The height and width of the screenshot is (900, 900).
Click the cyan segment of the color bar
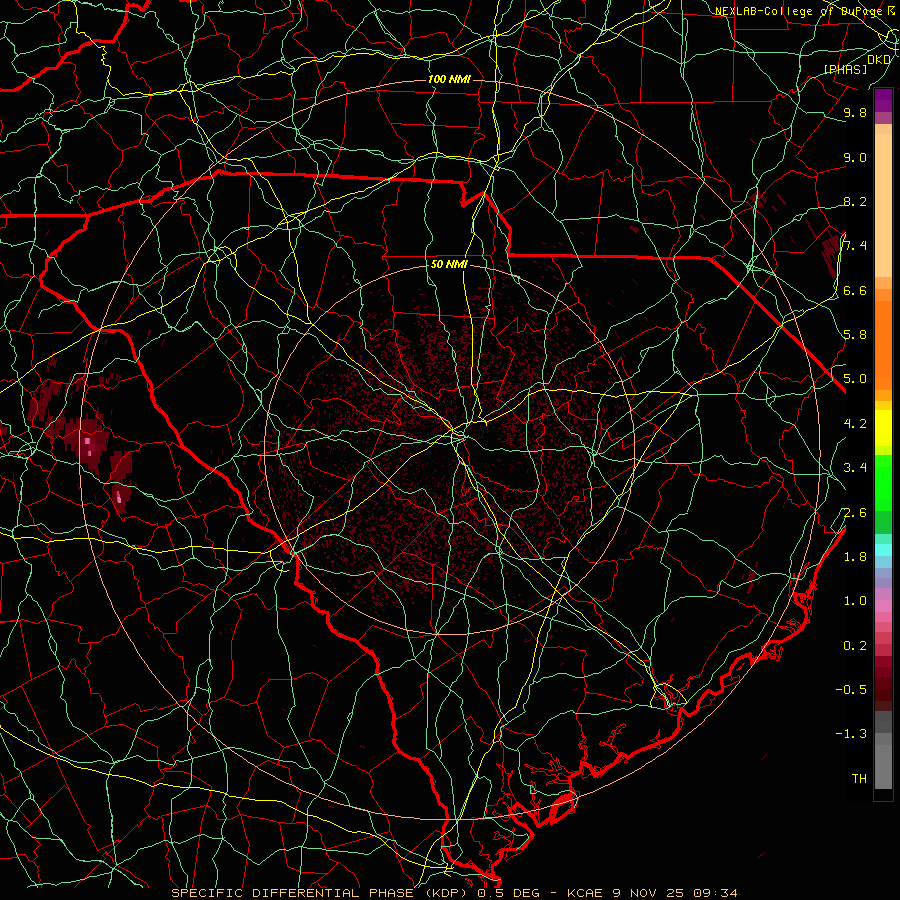[883, 550]
